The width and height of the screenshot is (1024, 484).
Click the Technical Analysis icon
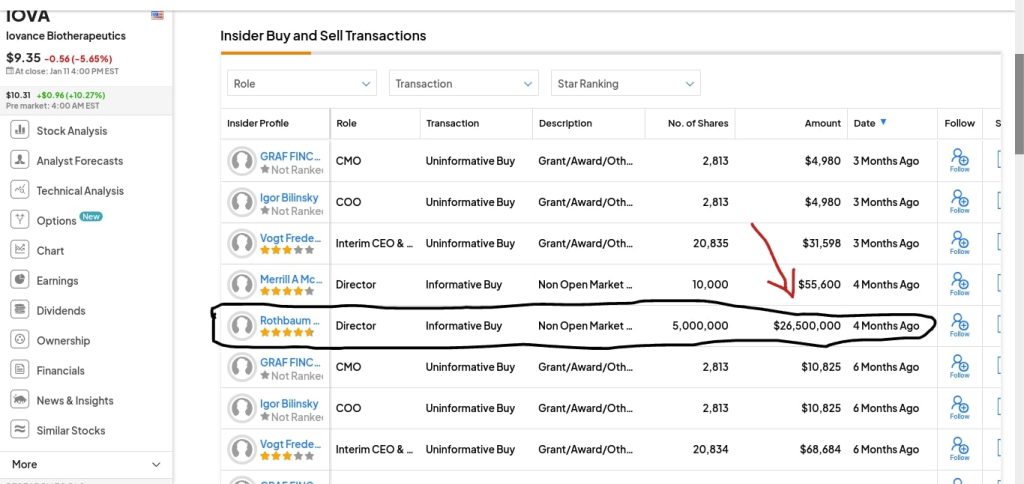pyautogui.click(x=19, y=190)
